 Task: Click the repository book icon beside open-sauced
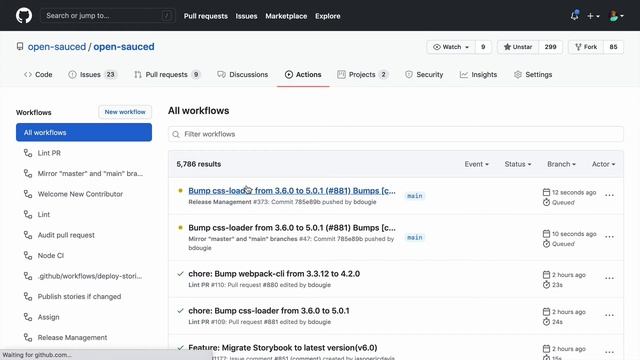pyautogui.click(x=20, y=47)
